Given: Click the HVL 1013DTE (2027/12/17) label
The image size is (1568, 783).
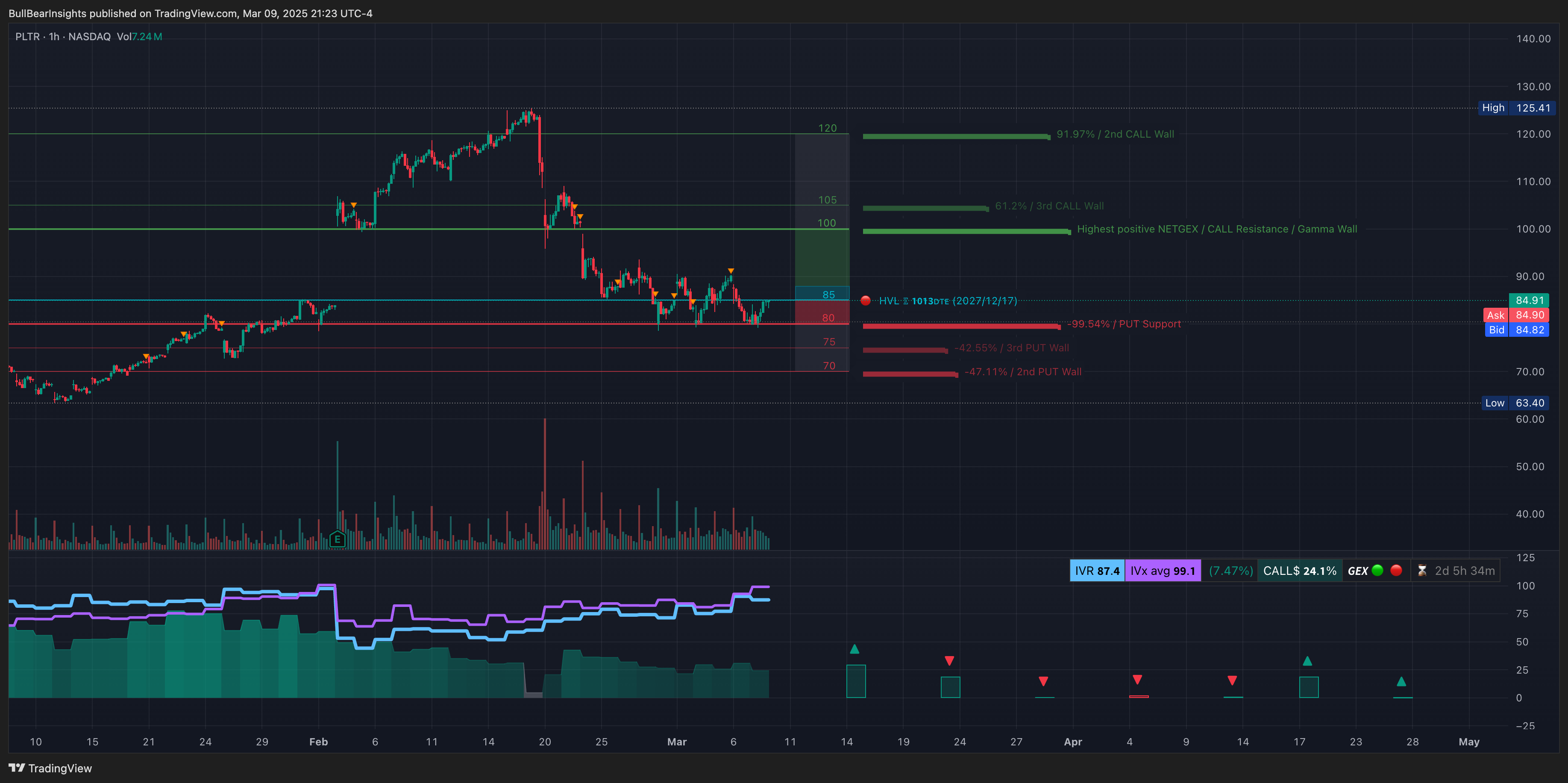Looking at the screenshot, I should click(x=948, y=301).
